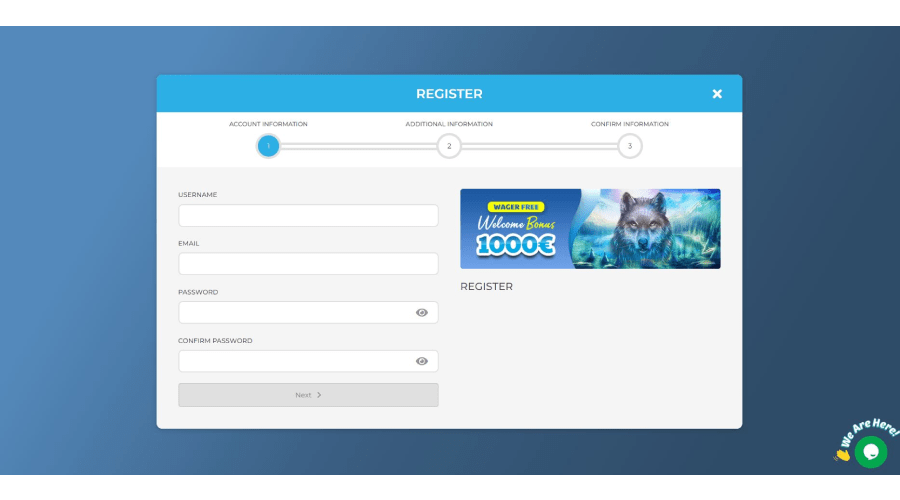Viewport: 900px width, 500px height.
Task: Open the live chat bubble
Action: [x=870, y=452]
